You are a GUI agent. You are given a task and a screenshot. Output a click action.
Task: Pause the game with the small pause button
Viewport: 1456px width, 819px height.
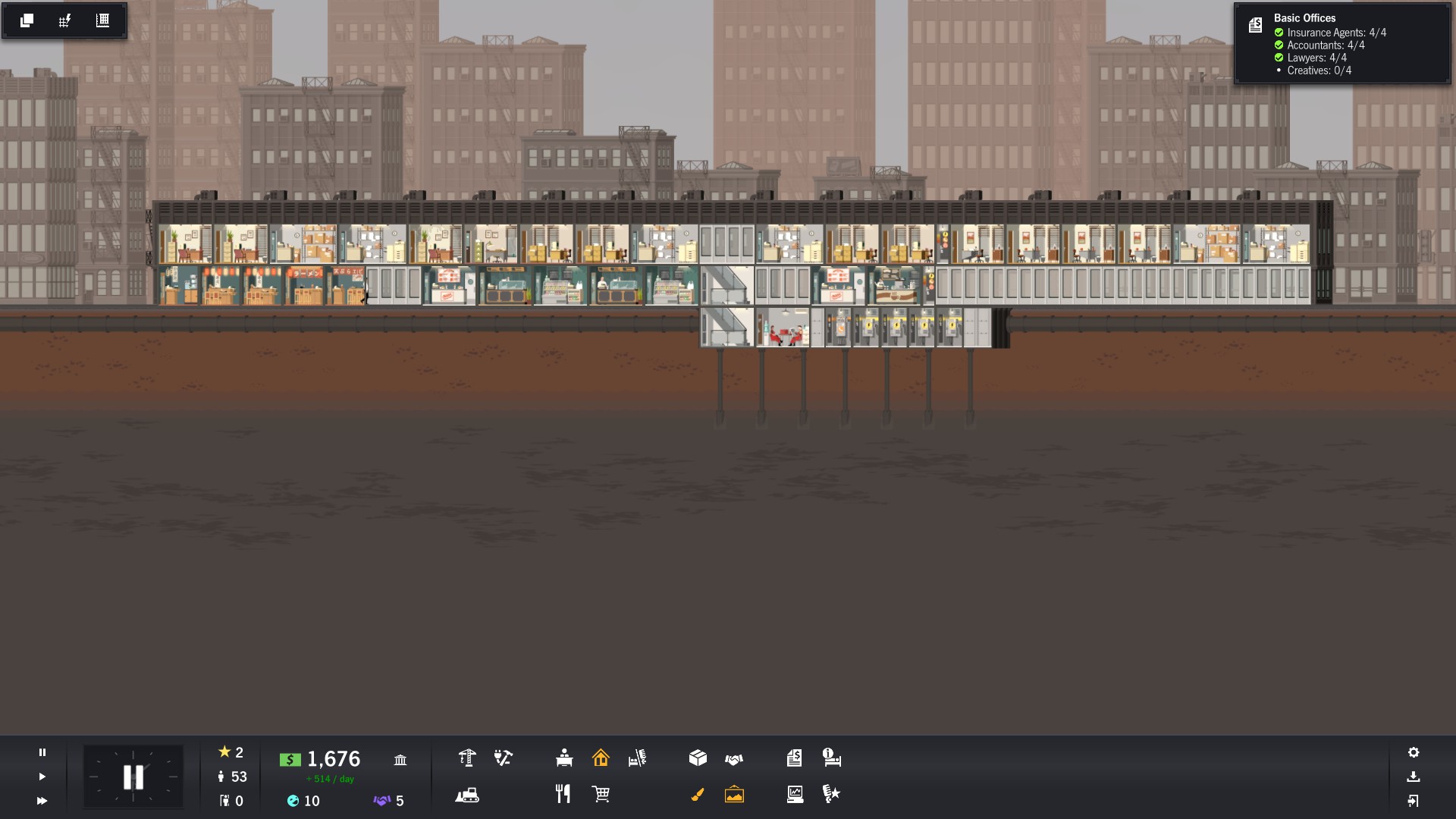click(x=42, y=752)
